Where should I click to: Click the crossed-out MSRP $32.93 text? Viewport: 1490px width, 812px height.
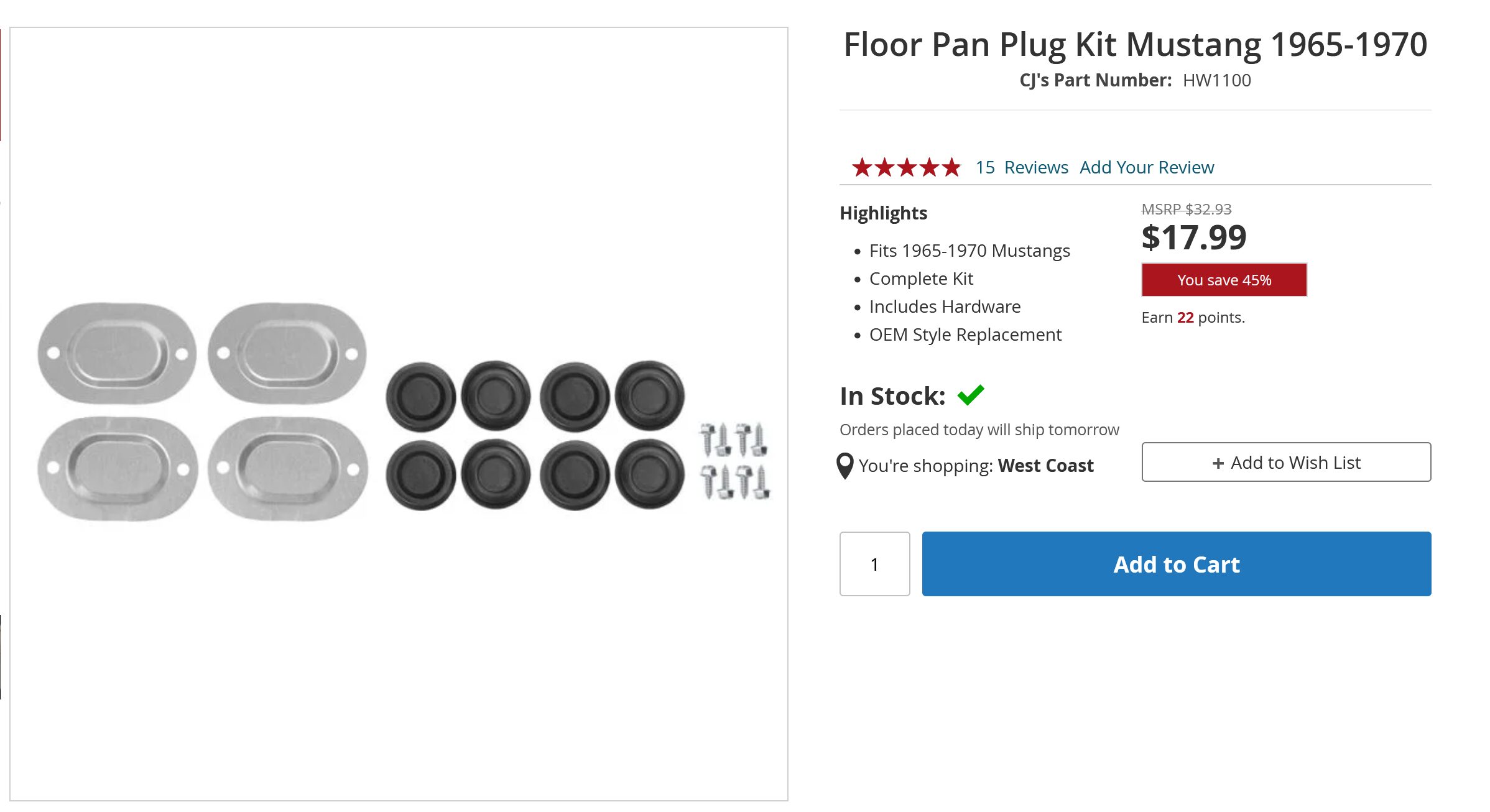tap(1186, 210)
